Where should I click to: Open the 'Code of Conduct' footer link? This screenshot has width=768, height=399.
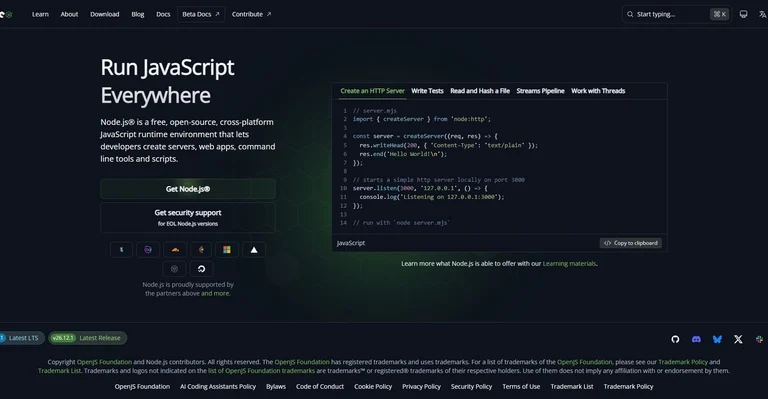coord(320,387)
